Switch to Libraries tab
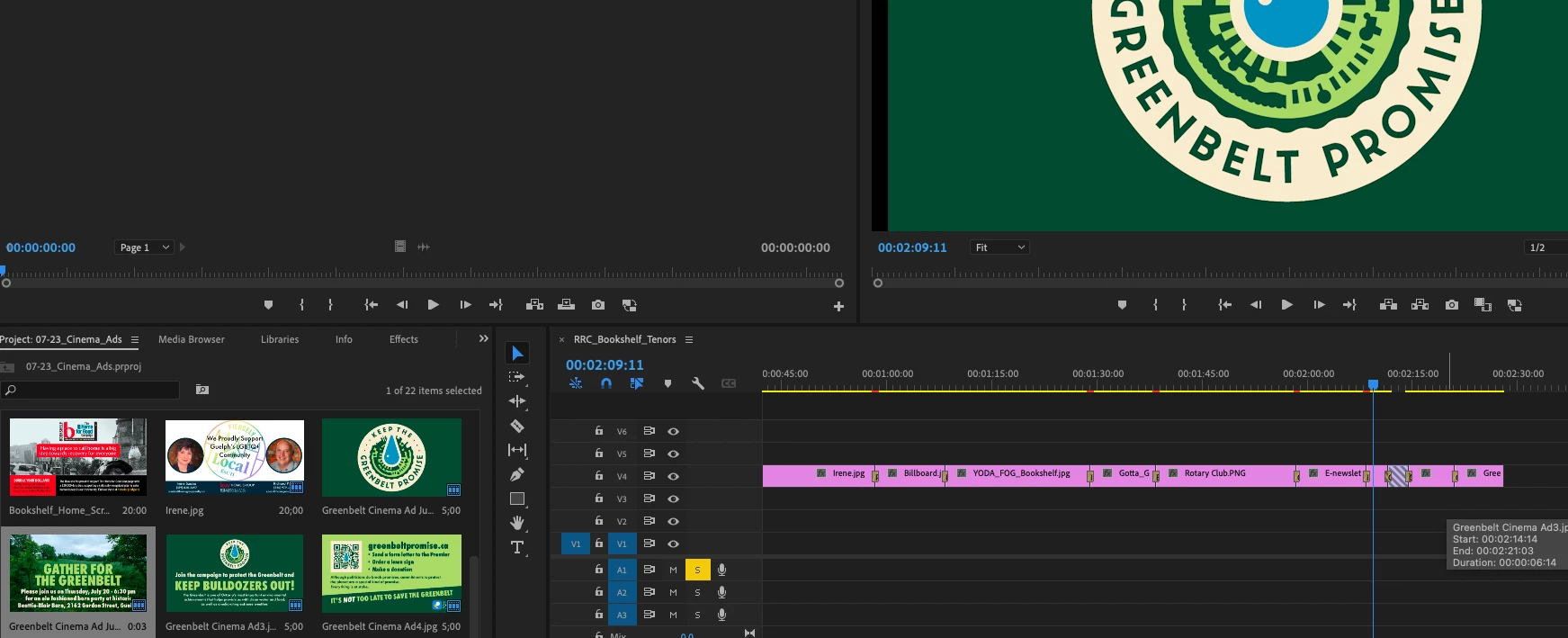 point(280,339)
